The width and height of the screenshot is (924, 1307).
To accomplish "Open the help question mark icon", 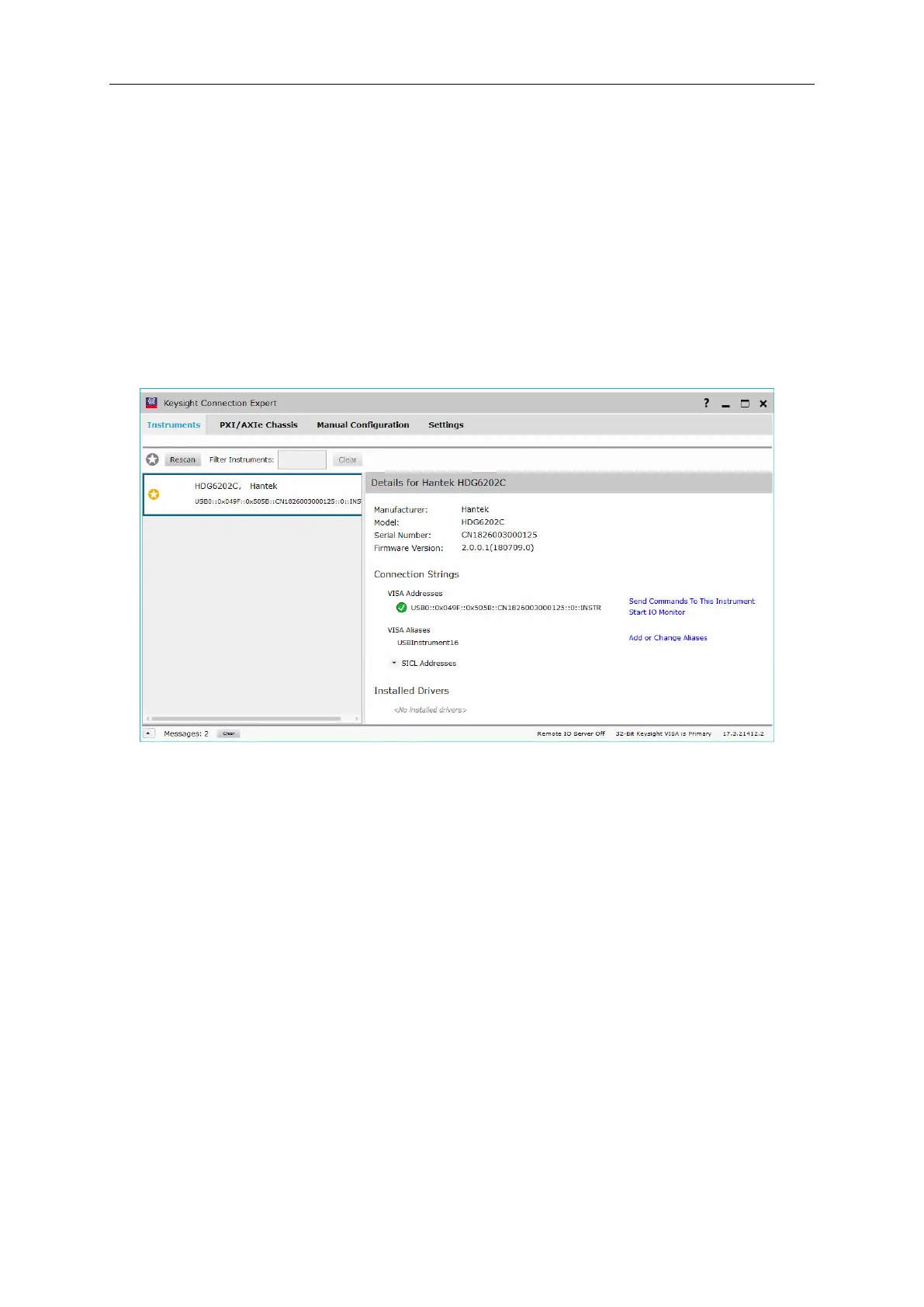I will point(706,403).
